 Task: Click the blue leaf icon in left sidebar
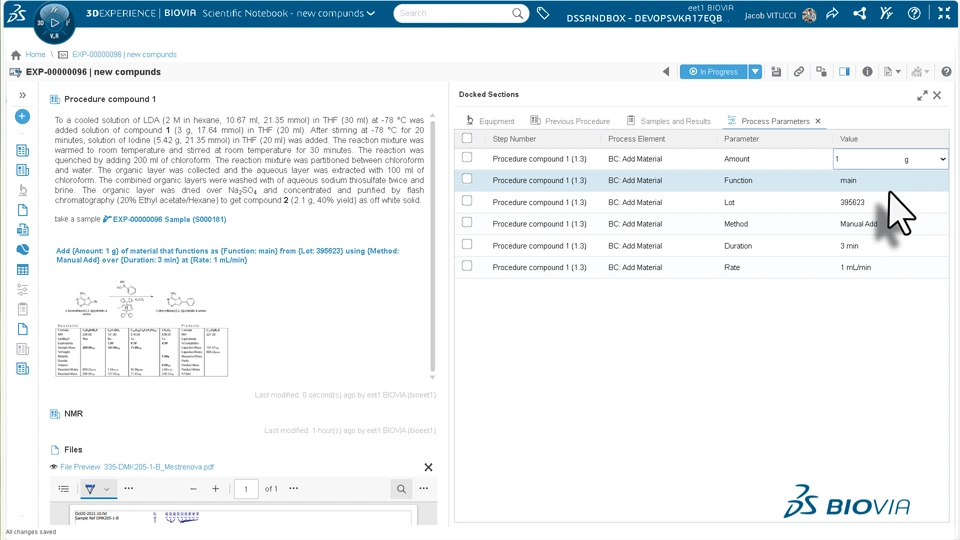tap(23, 250)
